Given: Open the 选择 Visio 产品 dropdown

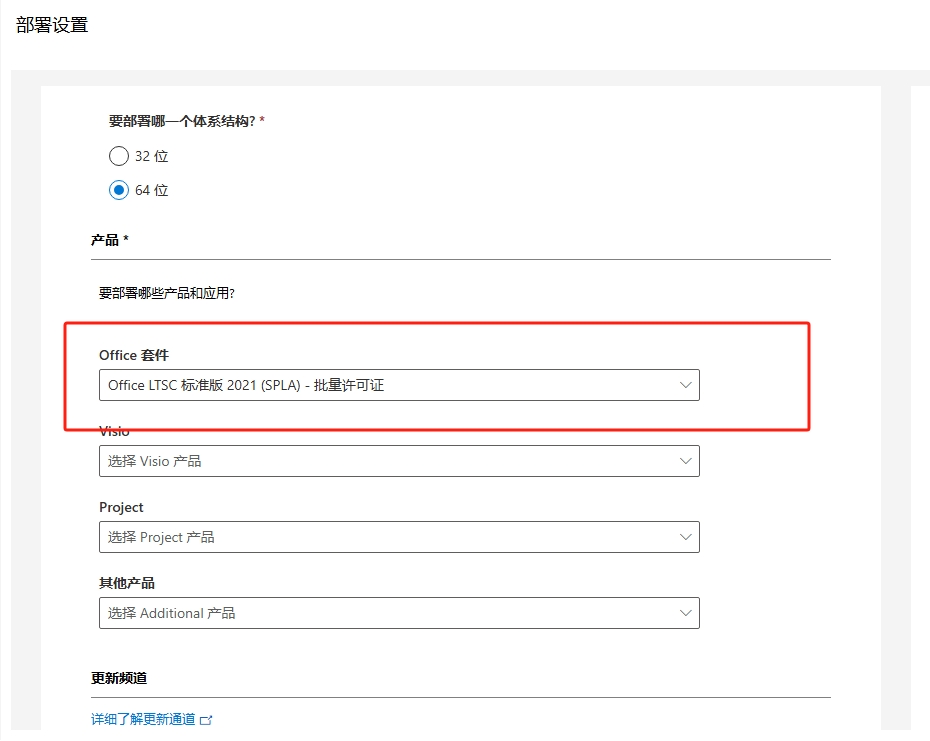Looking at the screenshot, I should 390,461.
